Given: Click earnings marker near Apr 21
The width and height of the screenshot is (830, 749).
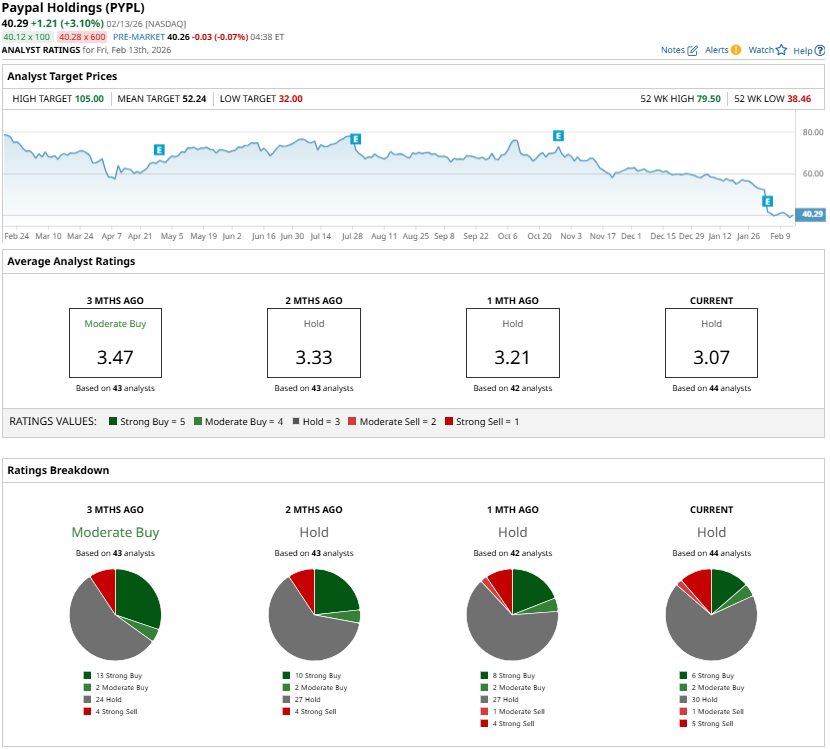Looking at the screenshot, I should click(158, 149).
